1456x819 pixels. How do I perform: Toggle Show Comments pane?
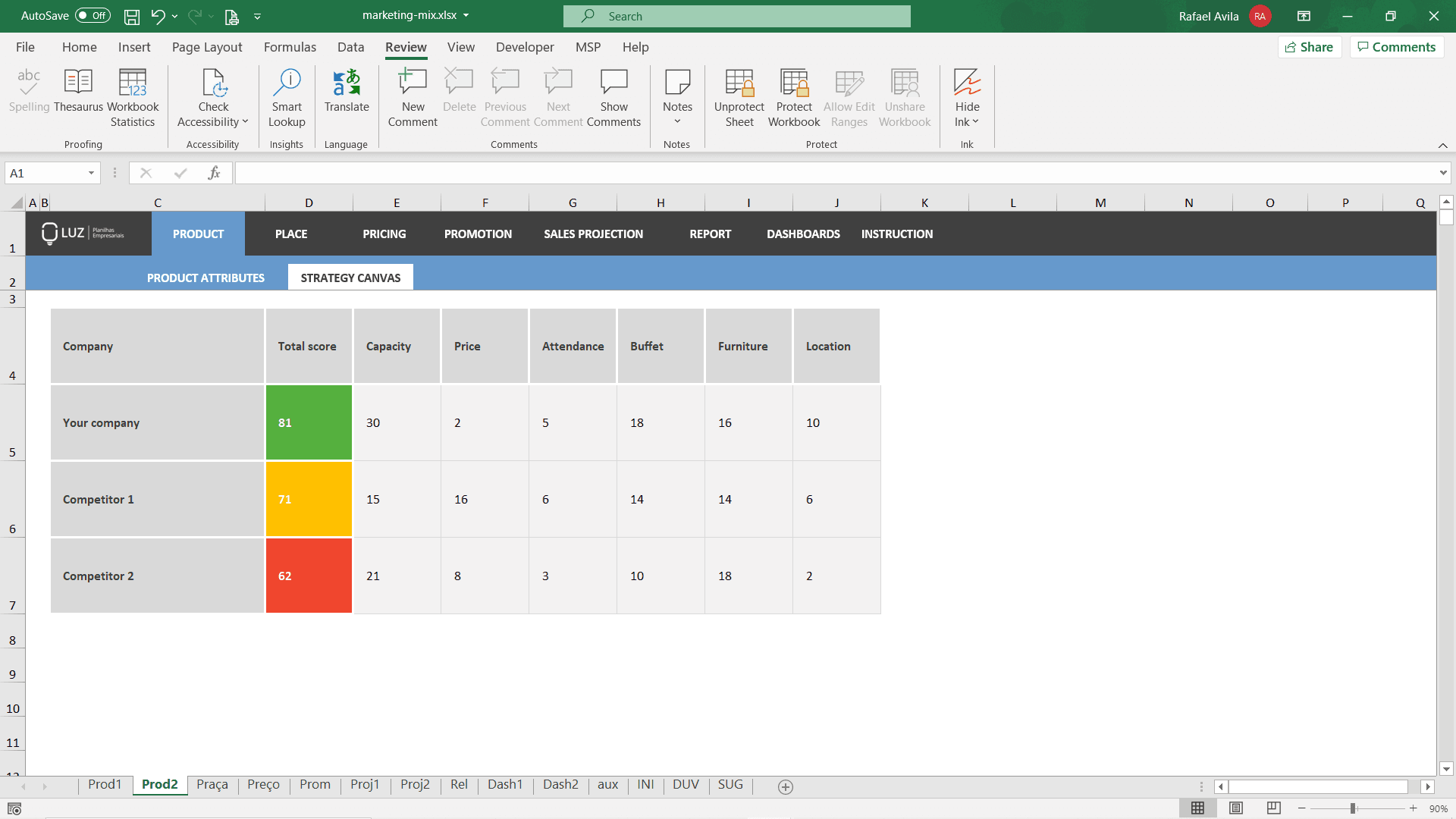tap(614, 97)
